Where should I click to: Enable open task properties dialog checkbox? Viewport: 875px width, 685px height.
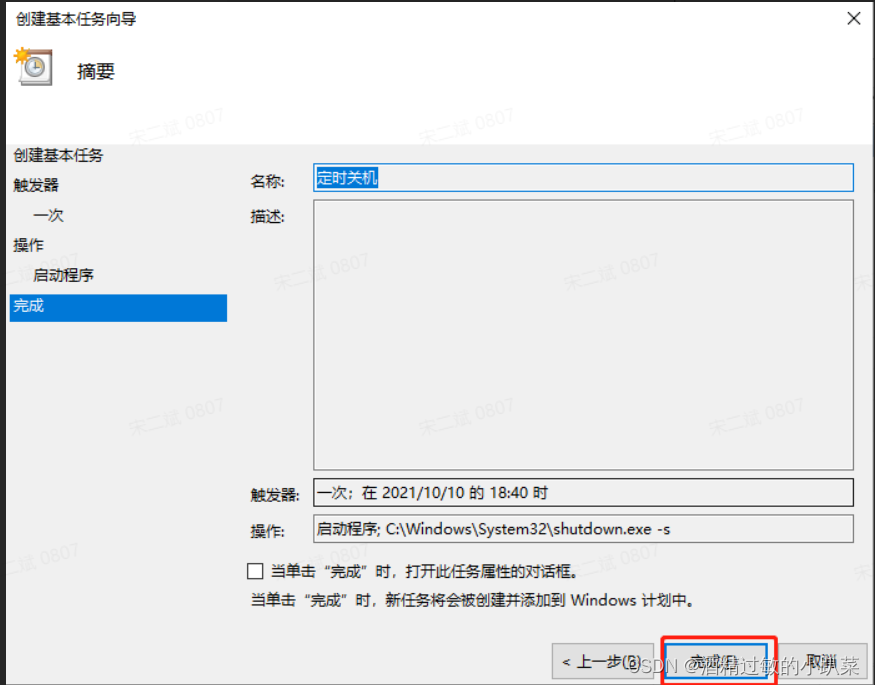[255, 571]
